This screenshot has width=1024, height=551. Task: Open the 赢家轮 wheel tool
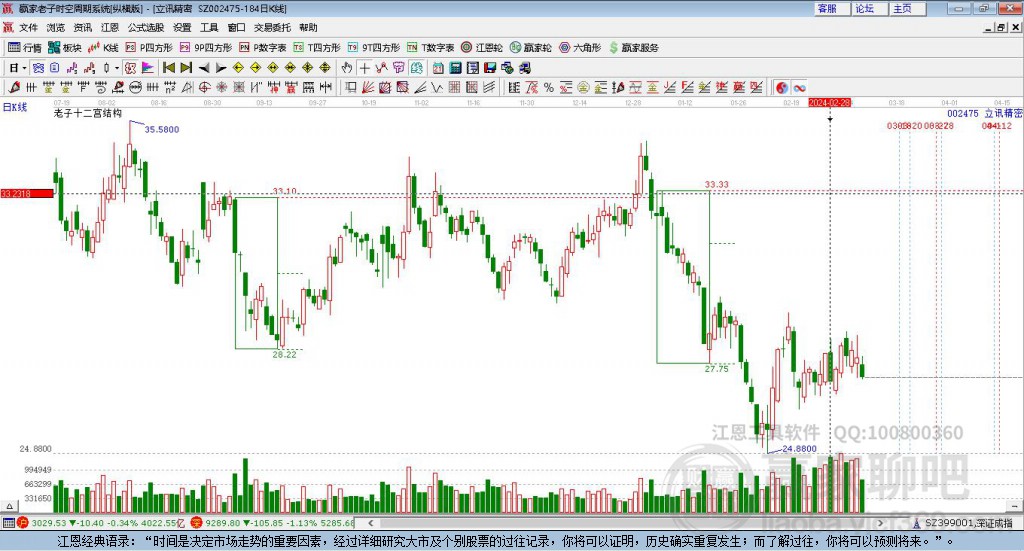pyautogui.click(x=530, y=48)
